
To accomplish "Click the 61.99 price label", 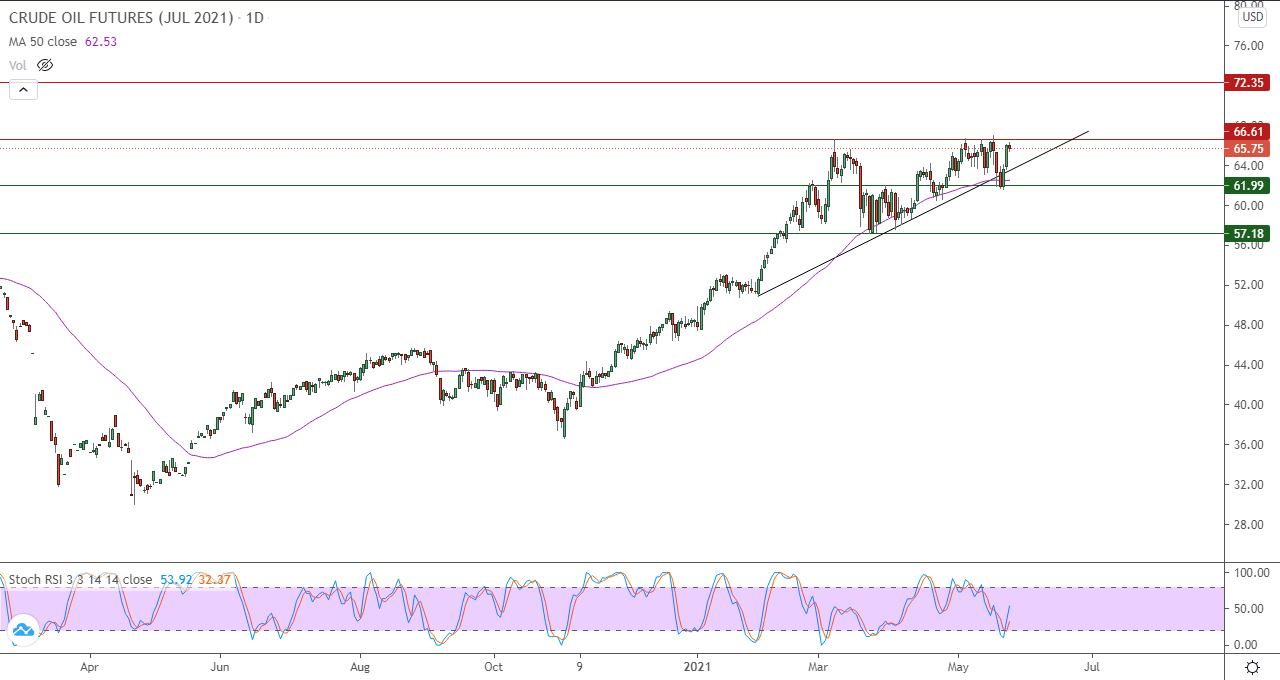I will click(x=1249, y=185).
